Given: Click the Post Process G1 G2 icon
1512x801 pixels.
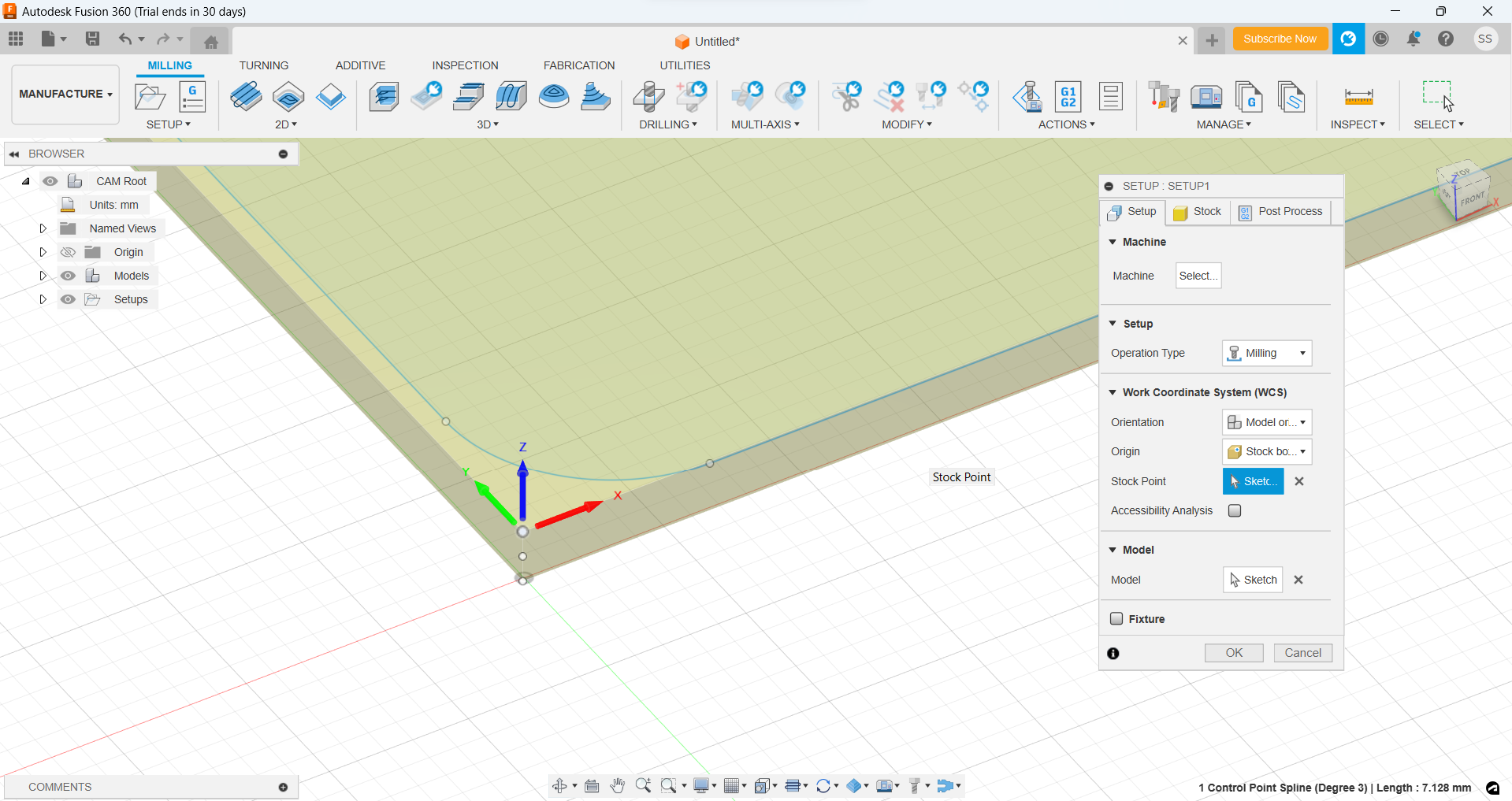Looking at the screenshot, I should (x=1068, y=97).
